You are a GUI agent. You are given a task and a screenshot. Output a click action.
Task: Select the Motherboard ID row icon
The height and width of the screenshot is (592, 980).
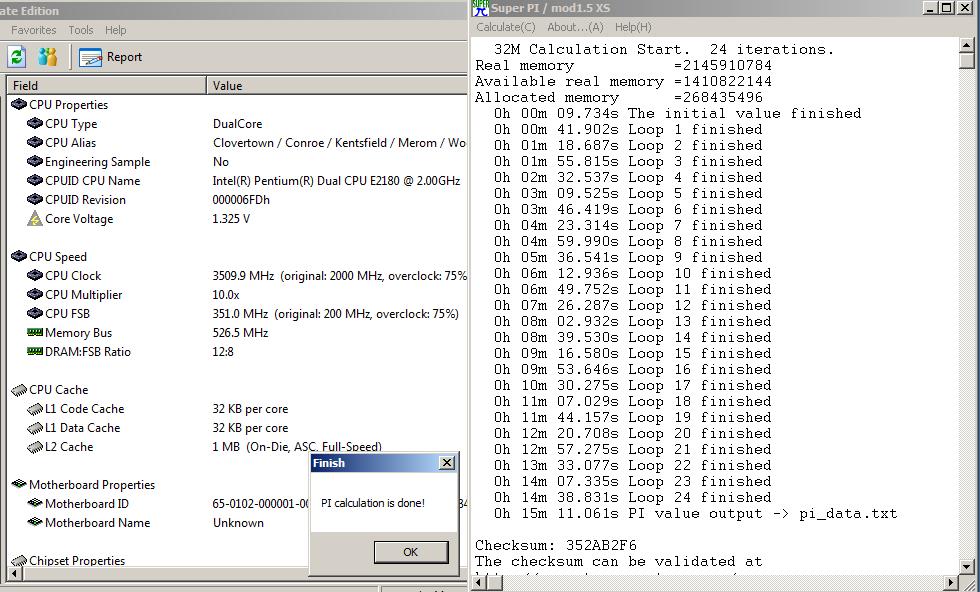35,503
